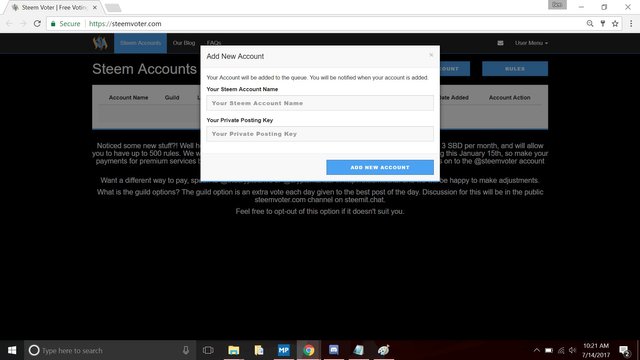The height and width of the screenshot is (360, 640).
Task: Open File Explorer from the taskbar
Action: 233,350
